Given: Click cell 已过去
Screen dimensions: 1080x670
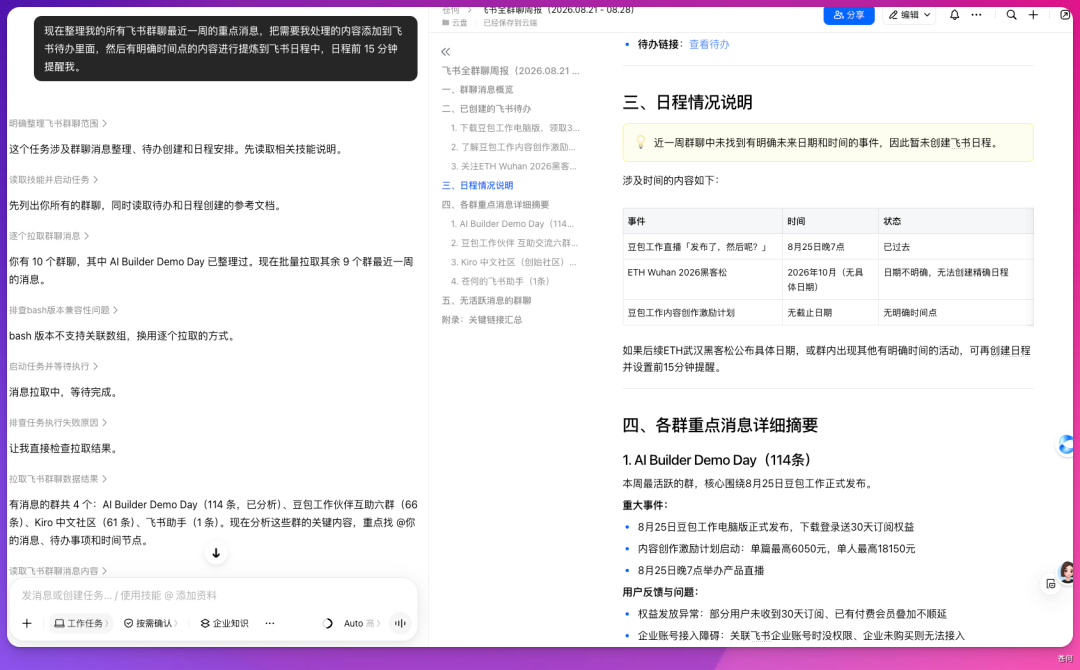Looking at the screenshot, I should click(956, 247).
